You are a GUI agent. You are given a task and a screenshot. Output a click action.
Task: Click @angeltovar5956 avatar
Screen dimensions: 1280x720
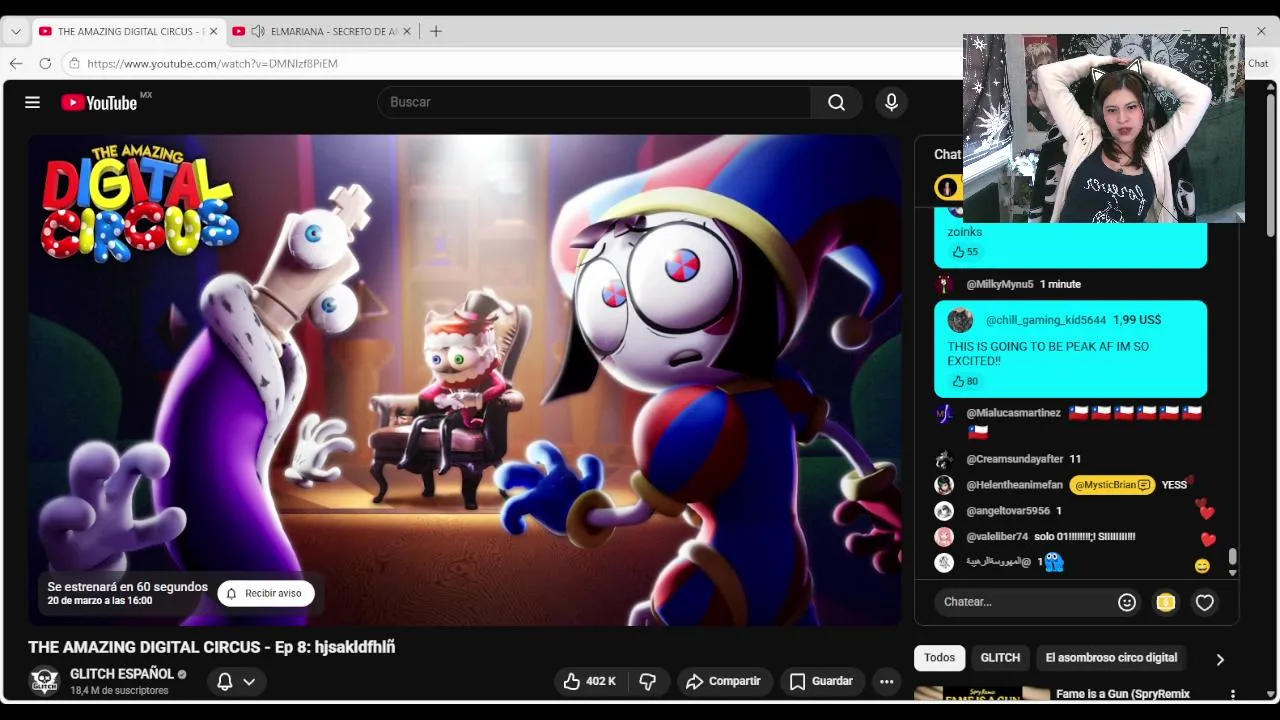pyautogui.click(x=944, y=511)
